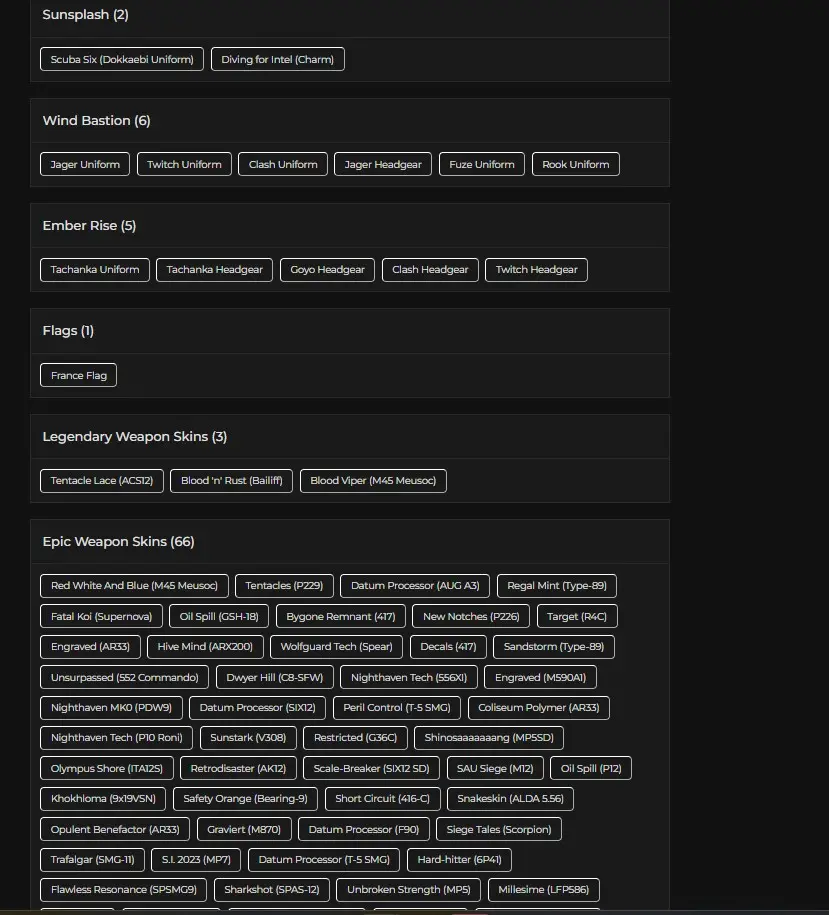Click New Notches (P226) tag
Viewport: 829px width, 915px height.
pyautogui.click(x=471, y=616)
